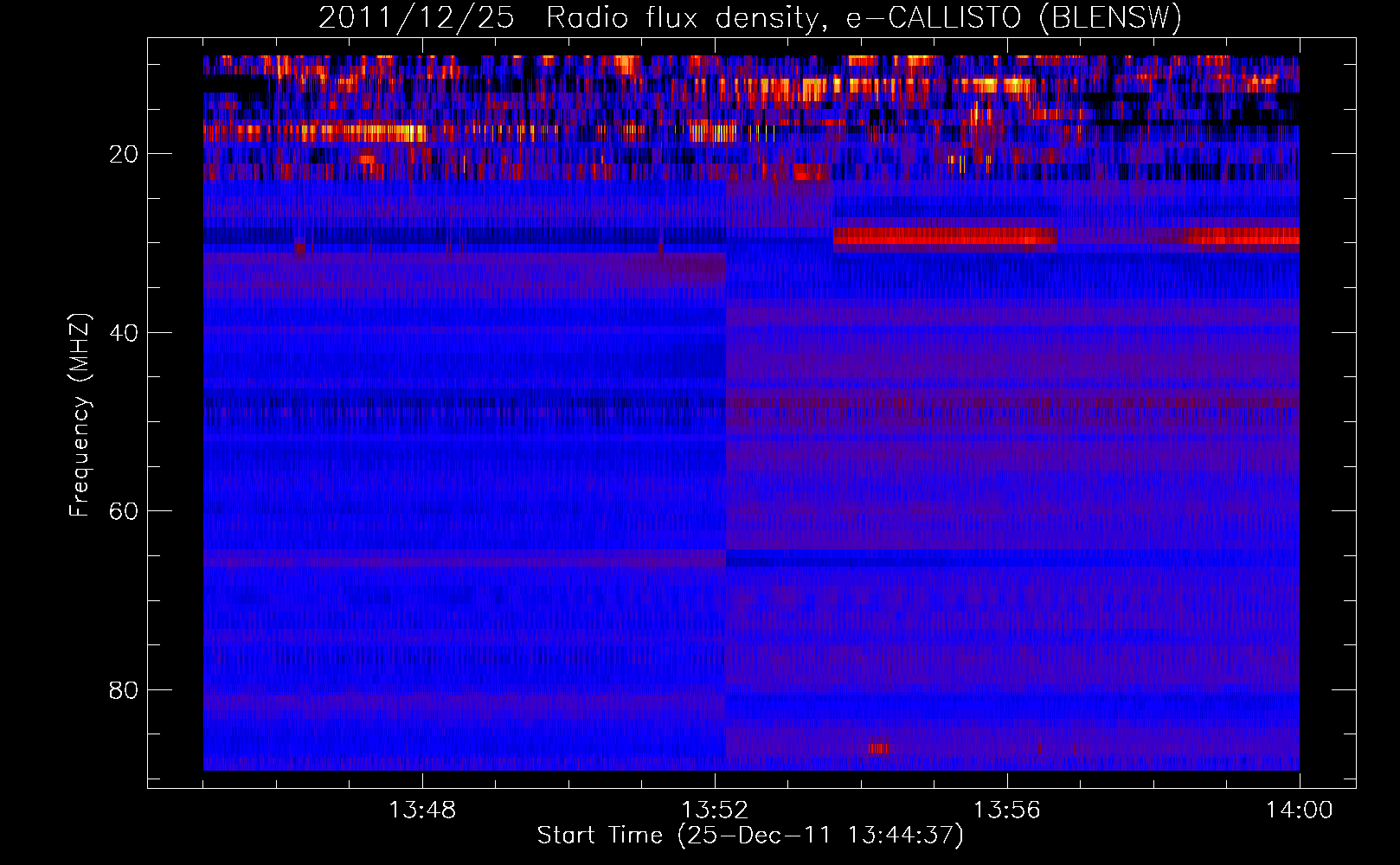Viewport: 1400px width, 865px height.
Task: Click the 'Start Time (25-Dec-11 13:44:37)' label
Action: [x=749, y=836]
